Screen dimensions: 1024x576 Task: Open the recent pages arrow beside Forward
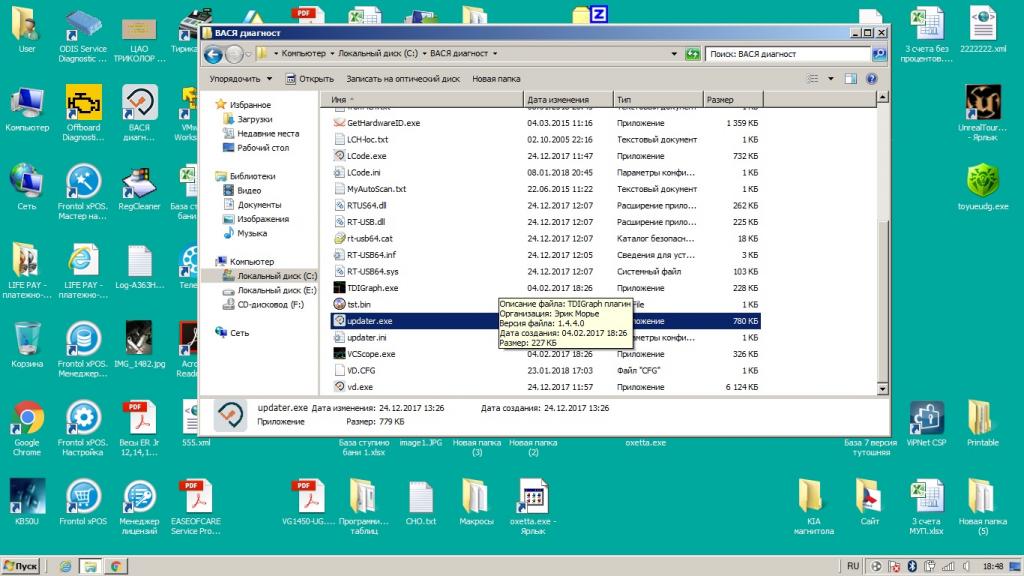[x=249, y=54]
